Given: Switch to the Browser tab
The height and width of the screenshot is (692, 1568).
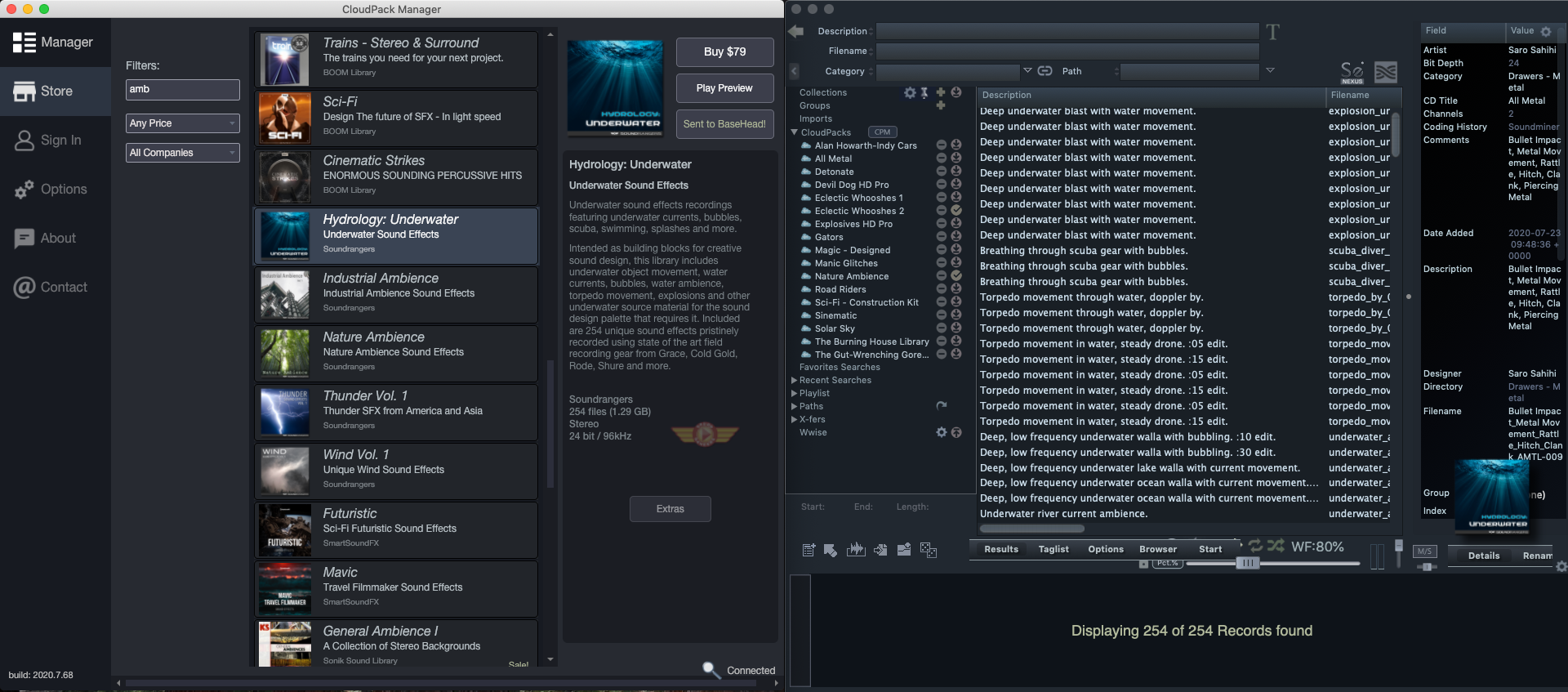Looking at the screenshot, I should [1158, 549].
